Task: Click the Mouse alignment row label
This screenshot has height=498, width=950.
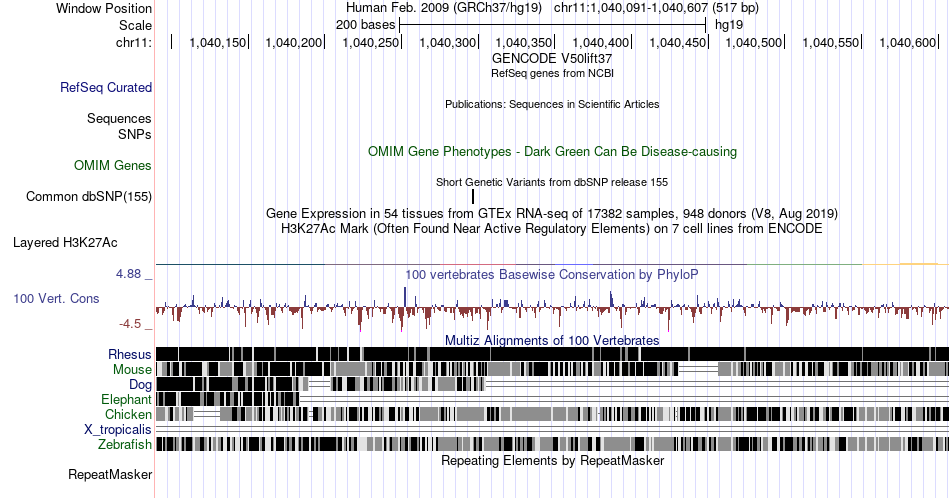Action: (132, 370)
